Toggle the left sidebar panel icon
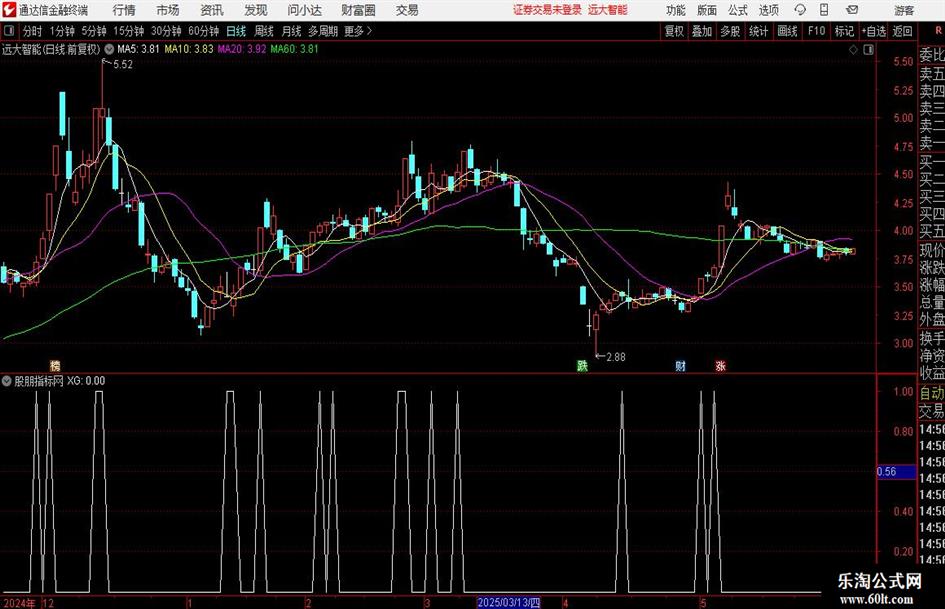Image resolution: width=945 pixels, height=609 pixels. tap(9, 31)
